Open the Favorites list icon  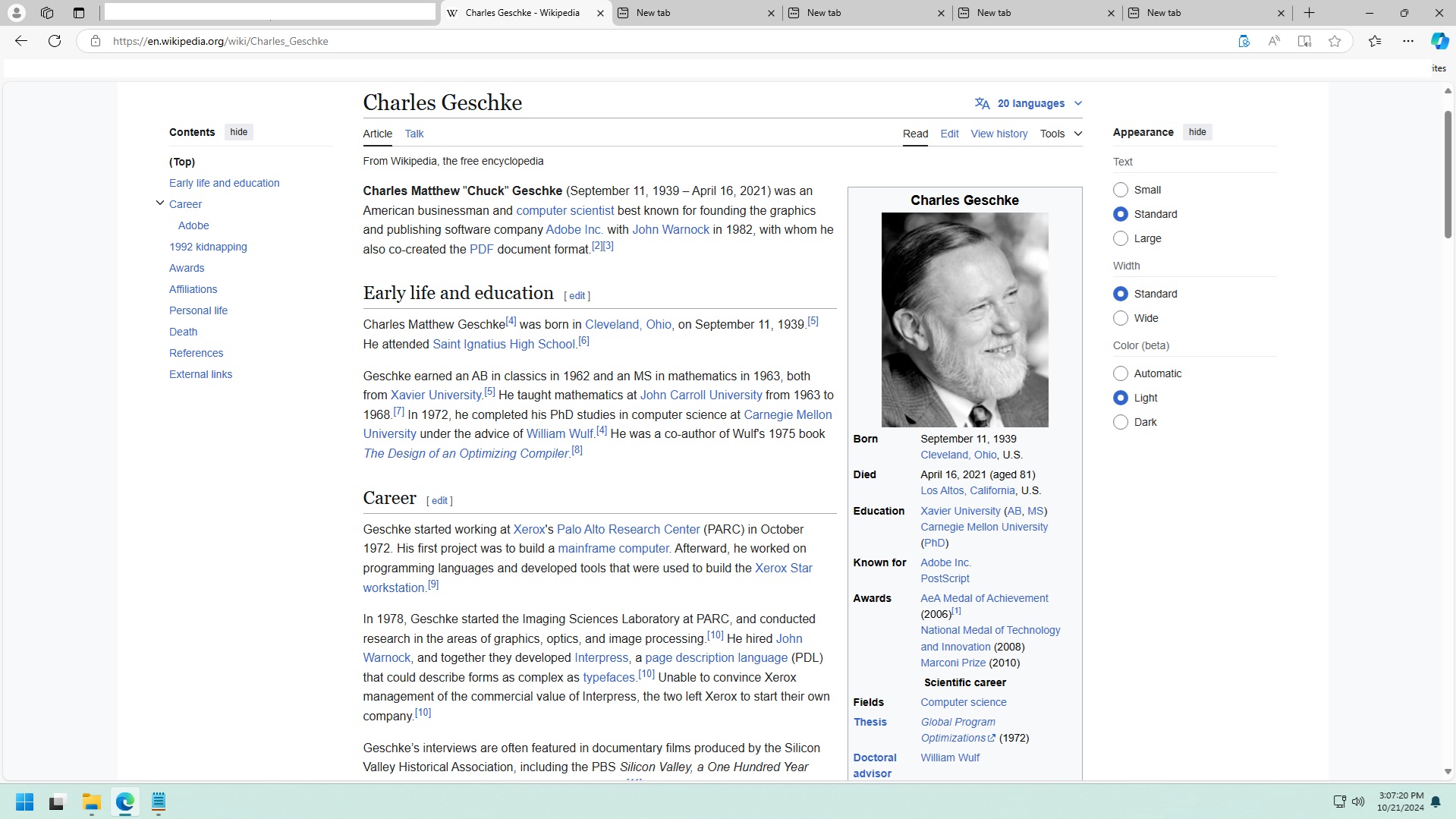(1375, 41)
